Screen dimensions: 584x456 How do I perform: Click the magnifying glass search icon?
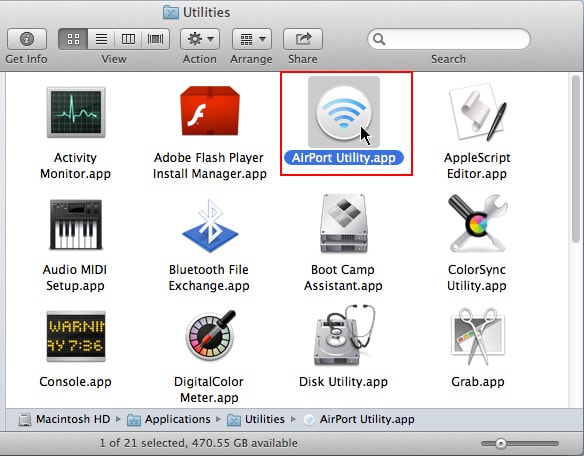[379, 39]
